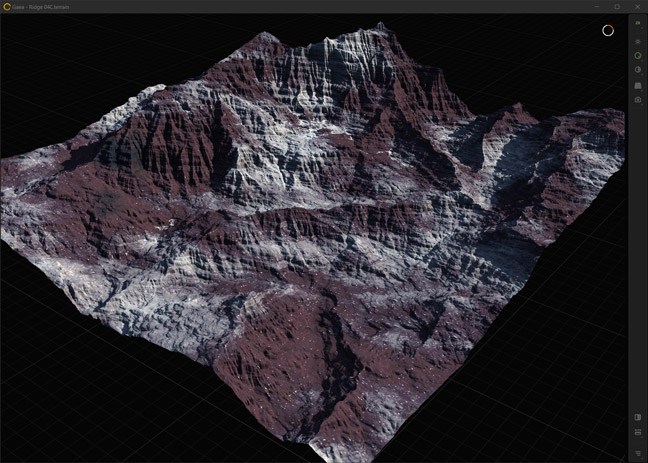The width and height of the screenshot is (648, 463).
Task: Click the Gaia logo in the title bar
Action: [7, 6]
